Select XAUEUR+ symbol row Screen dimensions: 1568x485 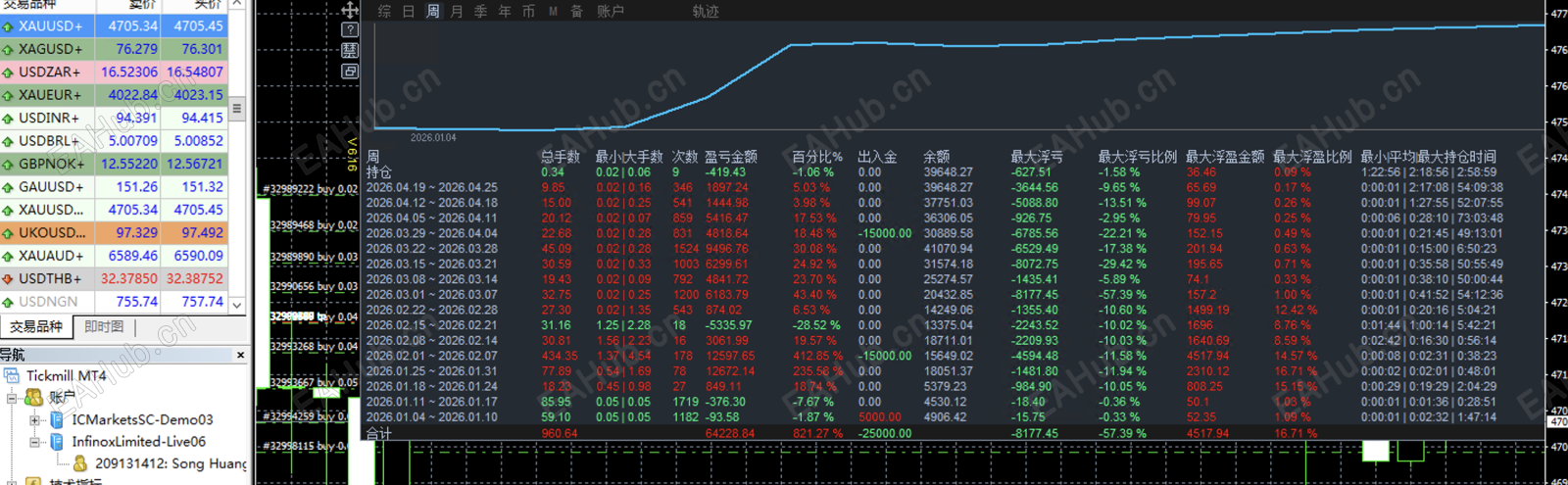[x=115, y=95]
